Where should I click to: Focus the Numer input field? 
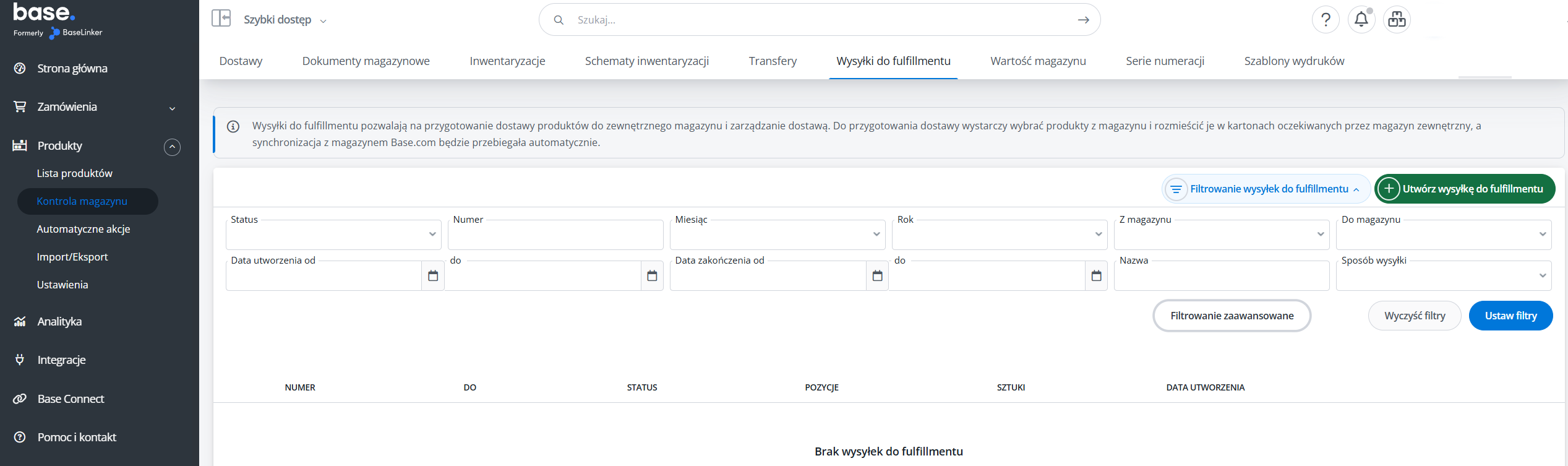(x=555, y=235)
